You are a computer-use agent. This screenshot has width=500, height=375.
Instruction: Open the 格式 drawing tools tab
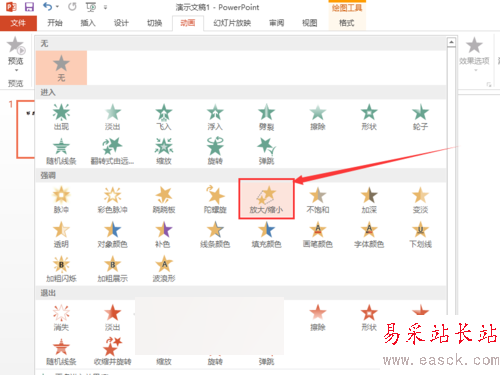tap(347, 23)
